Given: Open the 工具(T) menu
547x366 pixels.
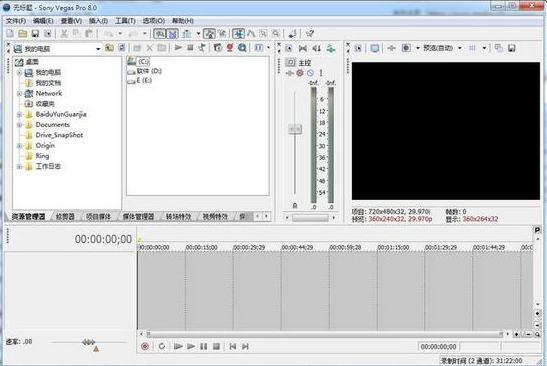Looking at the screenshot, I should click(125, 21).
